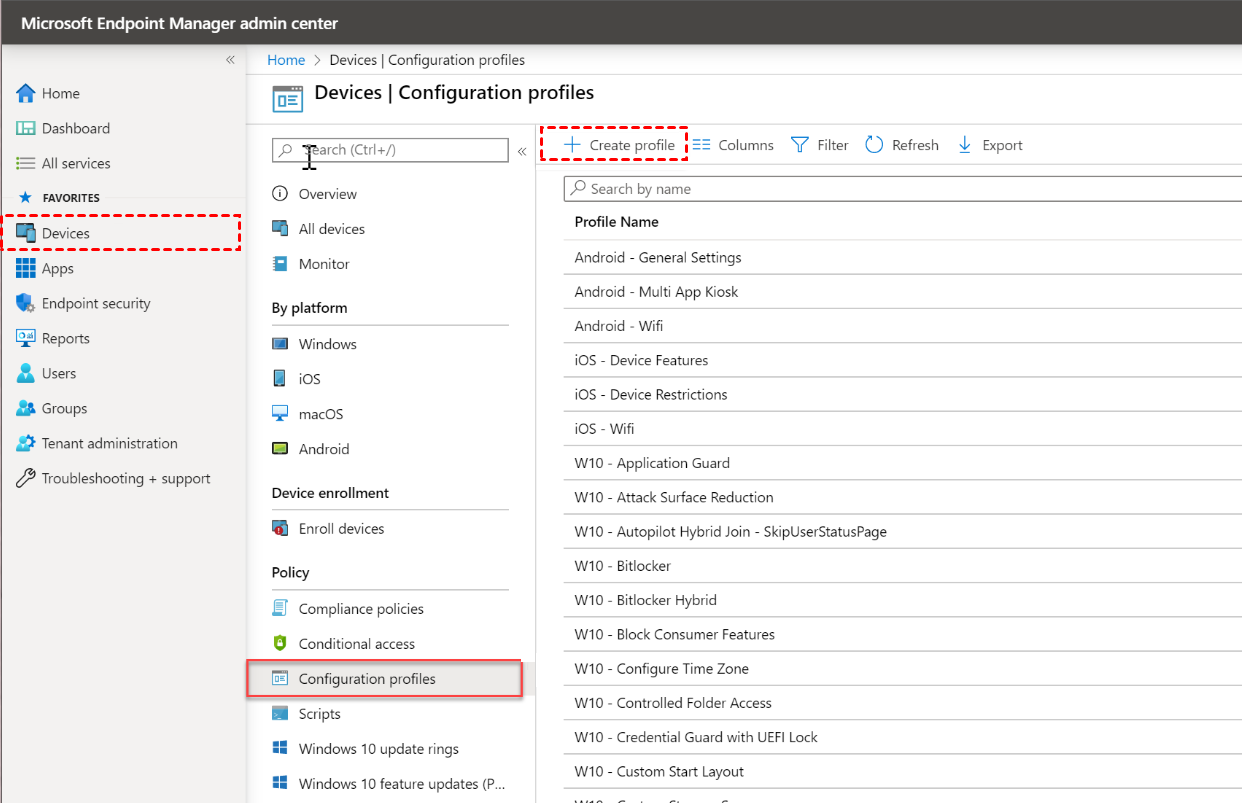Select the Android platform entry
The width and height of the screenshot is (1242, 803).
click(x=323, y=449)
